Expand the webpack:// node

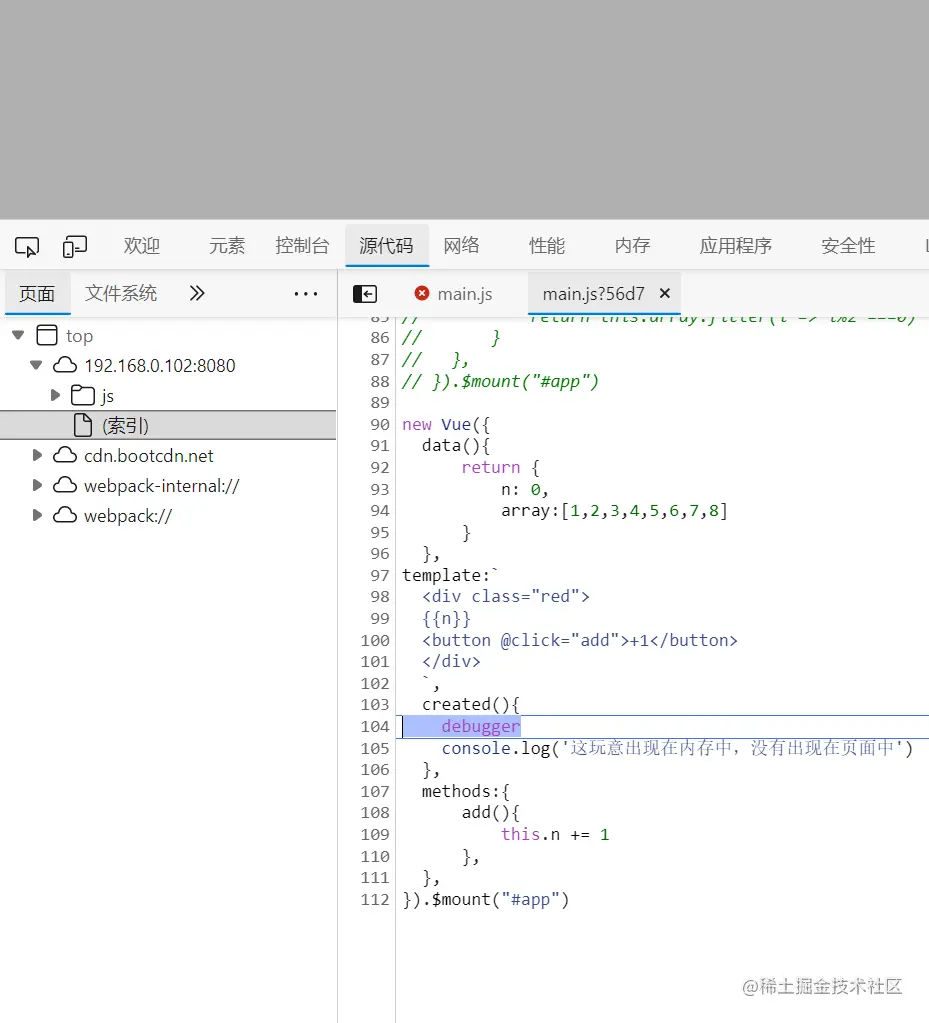[38, 515]
